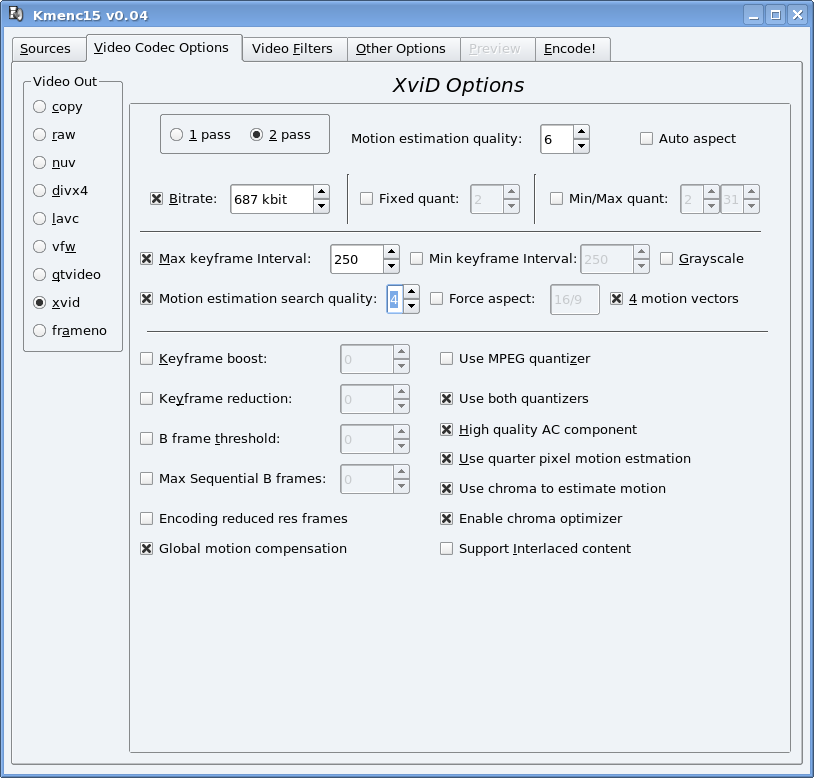Enable Min keyframe Interval checkbox
The height and width of the screenshot is (778, 814).
click(416, 258)
